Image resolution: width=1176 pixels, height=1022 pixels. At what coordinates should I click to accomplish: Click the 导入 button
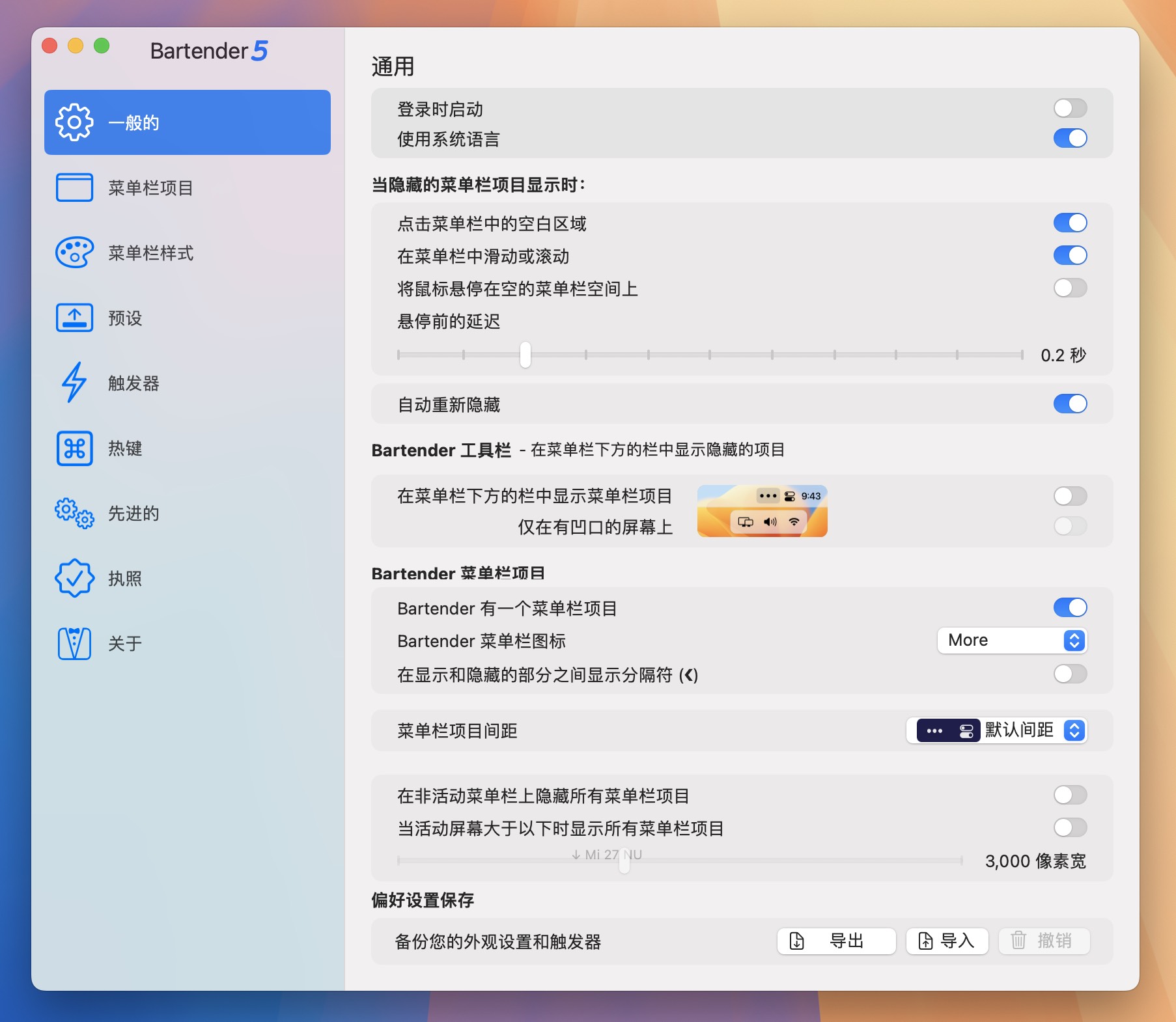946,940
